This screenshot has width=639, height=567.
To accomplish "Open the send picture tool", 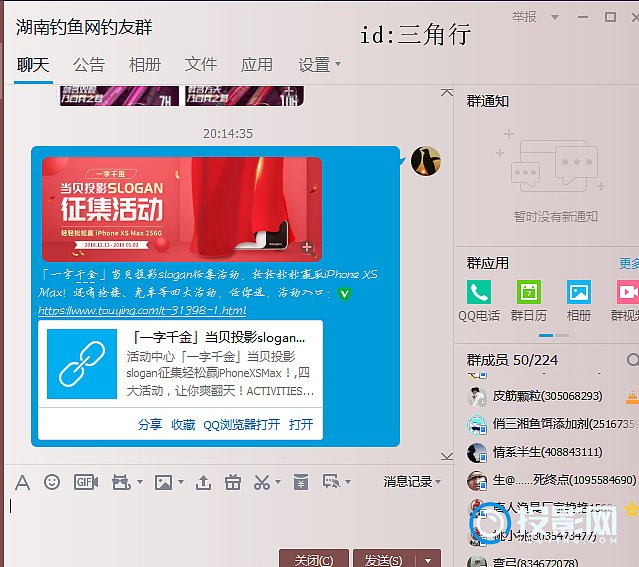I will [163, 483].
